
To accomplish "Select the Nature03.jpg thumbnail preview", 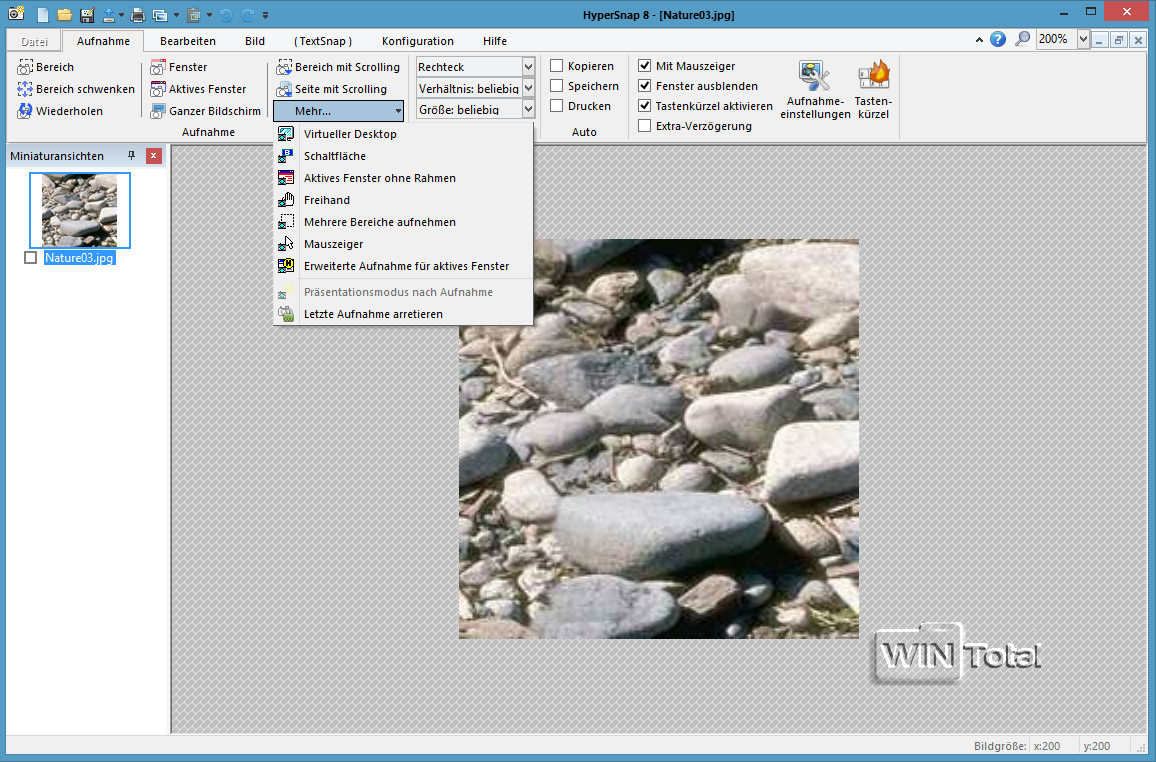I will tap(79, 210).
